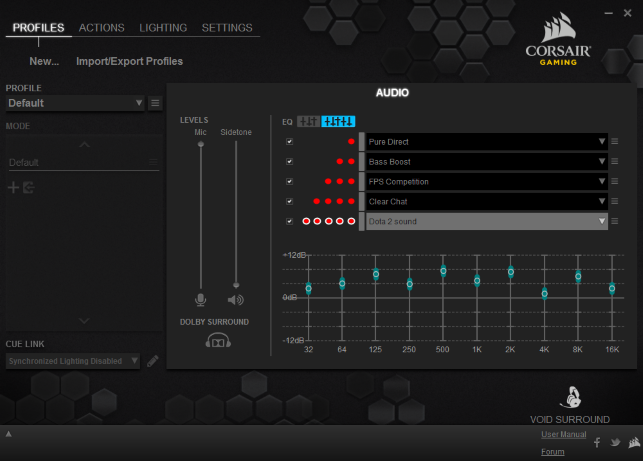Select the VOID Surround headset device icon
Image resolution: width=643 pixels, height=461 pixels.
tap(570, 397)
